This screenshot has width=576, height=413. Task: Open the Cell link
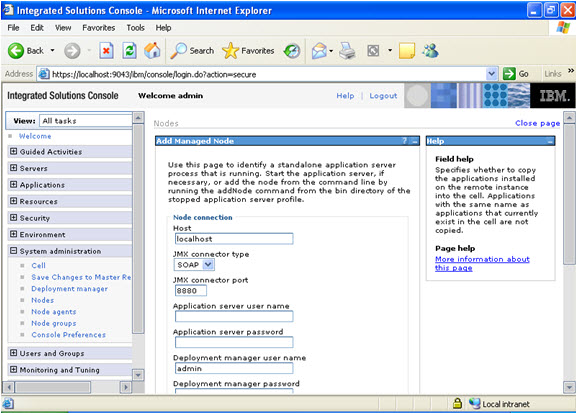(x=39, y=265)
